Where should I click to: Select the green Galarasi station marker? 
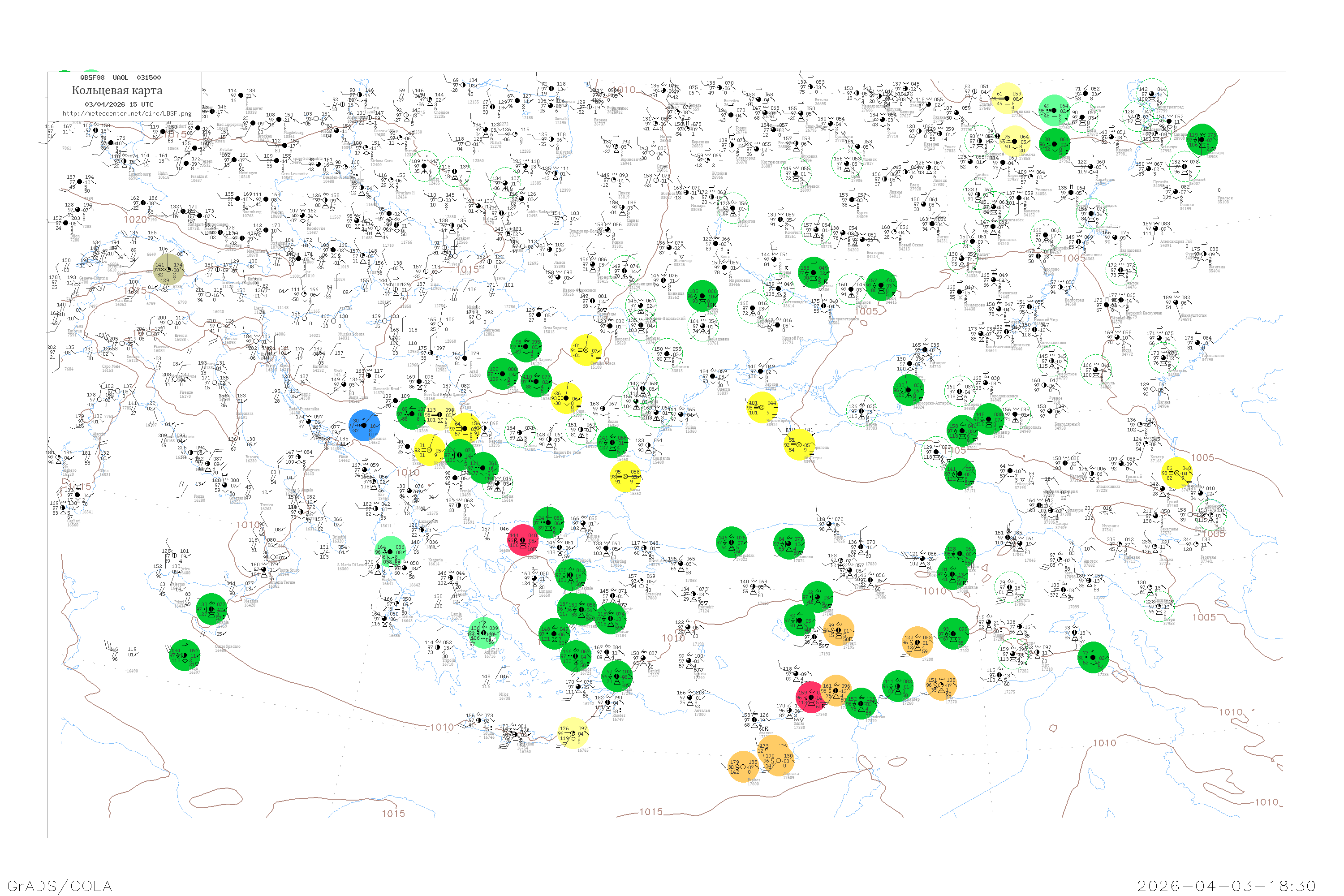point(613,443)
